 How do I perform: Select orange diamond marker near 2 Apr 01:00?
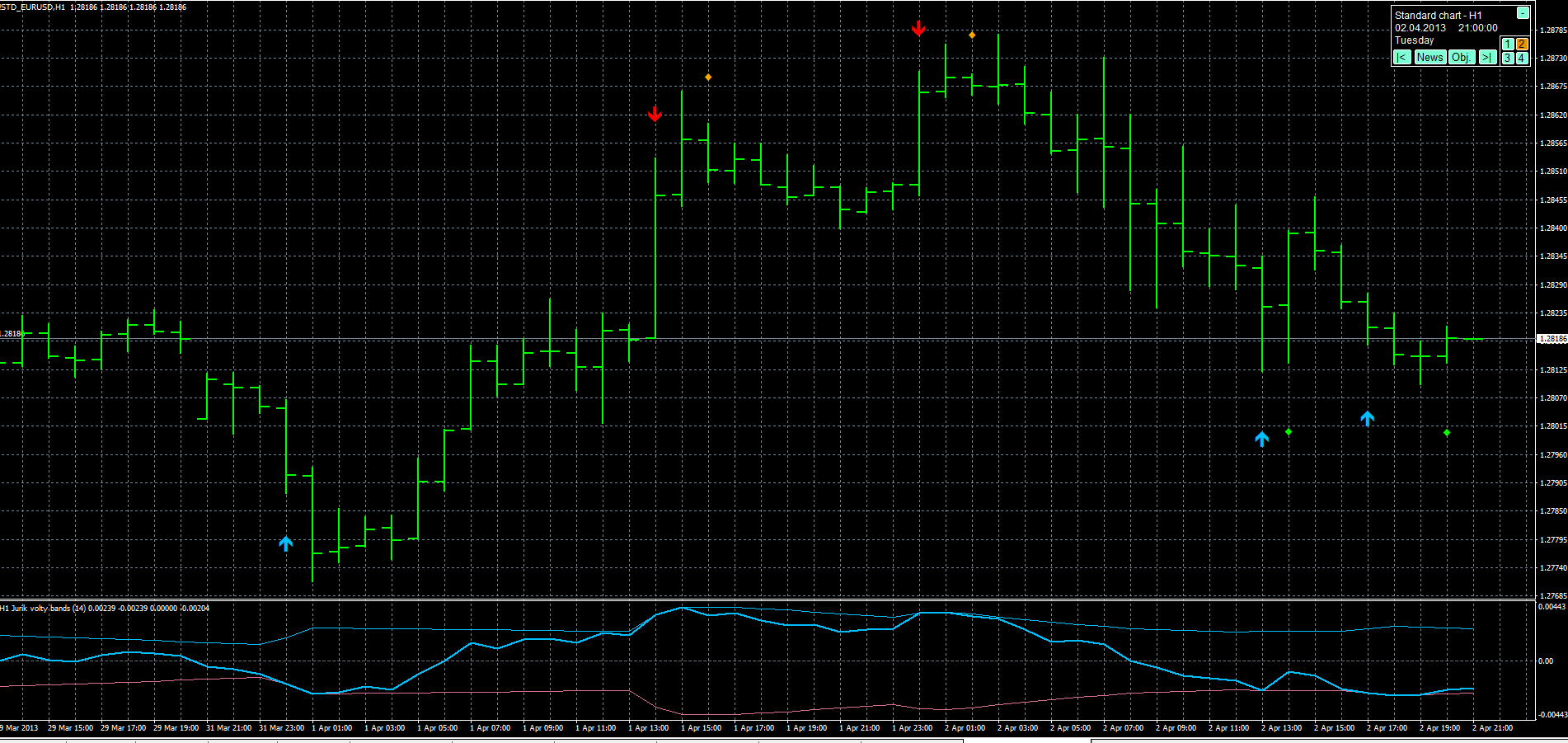972,35
